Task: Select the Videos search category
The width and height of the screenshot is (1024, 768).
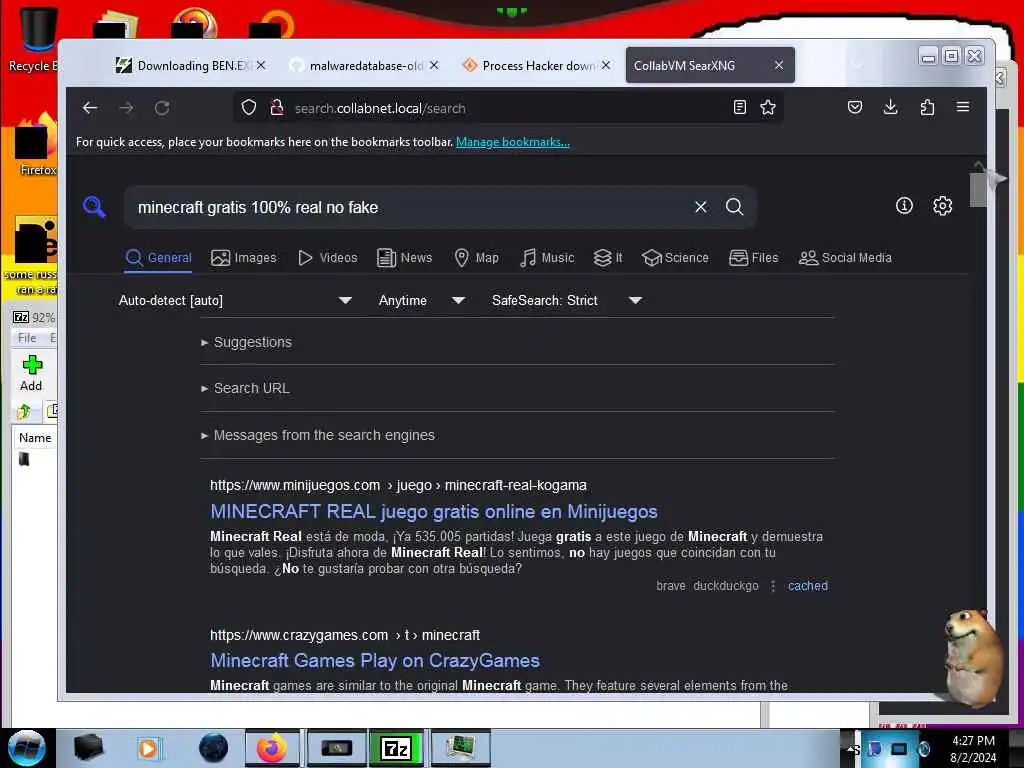Action: [x=328, y=258]
